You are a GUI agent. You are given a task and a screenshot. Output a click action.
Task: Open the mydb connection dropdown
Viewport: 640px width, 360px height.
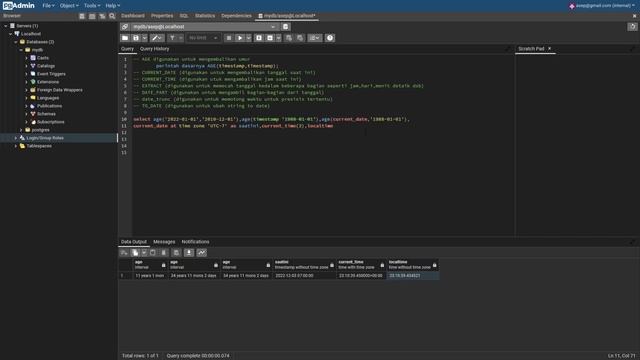(204, 27)
